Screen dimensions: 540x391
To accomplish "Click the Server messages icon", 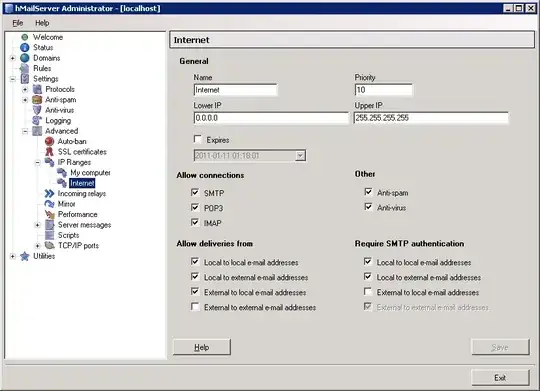I will point(49,225).
